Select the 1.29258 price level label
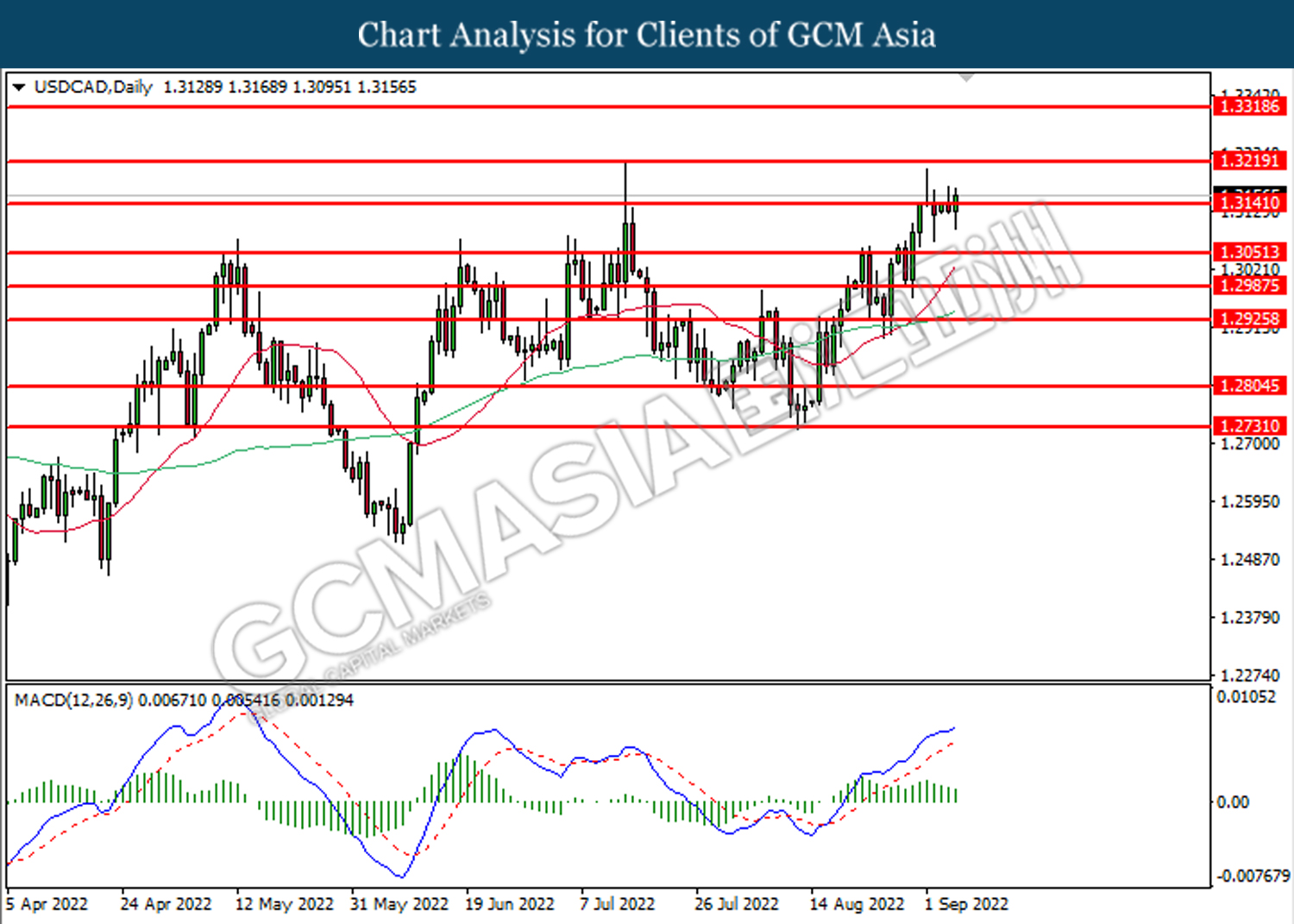The image size is (1294, 924). 1249,319
